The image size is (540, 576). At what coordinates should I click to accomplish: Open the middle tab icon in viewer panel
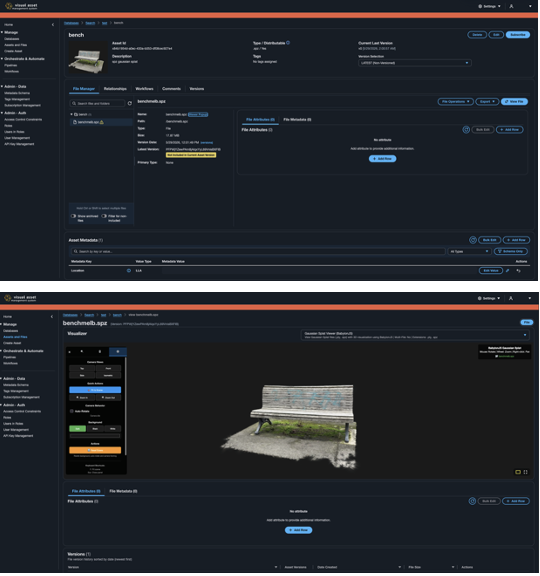coord(100,352)
